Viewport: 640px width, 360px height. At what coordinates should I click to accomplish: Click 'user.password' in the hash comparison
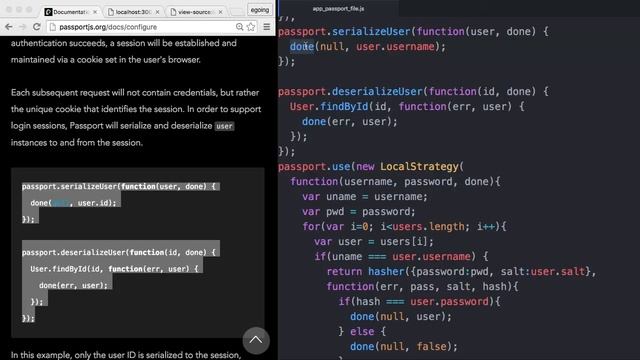point(449,302)
